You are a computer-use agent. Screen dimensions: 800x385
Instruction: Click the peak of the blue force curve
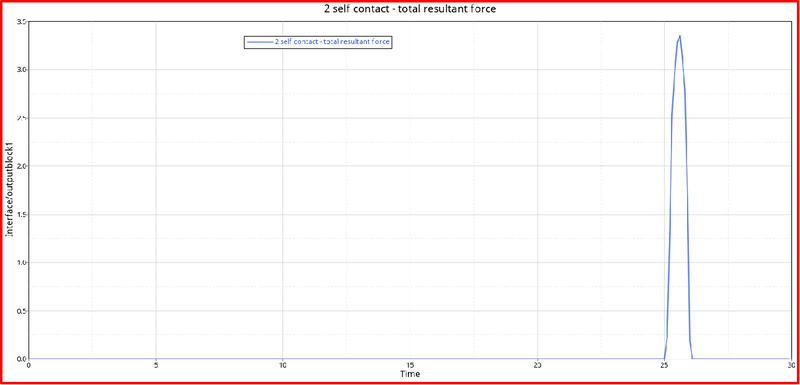coord(680,36)
